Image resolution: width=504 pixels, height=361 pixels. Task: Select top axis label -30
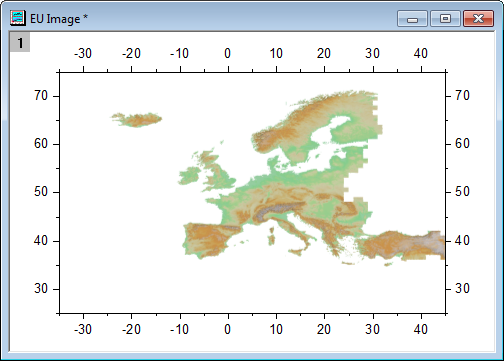coord(83,53)
